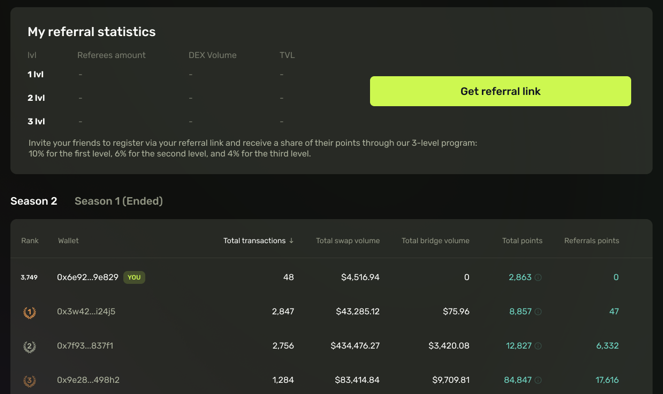Click wallet address 0x9e28...498h2
This screenshot has width=663, height=394.
(x=88, y=380)
